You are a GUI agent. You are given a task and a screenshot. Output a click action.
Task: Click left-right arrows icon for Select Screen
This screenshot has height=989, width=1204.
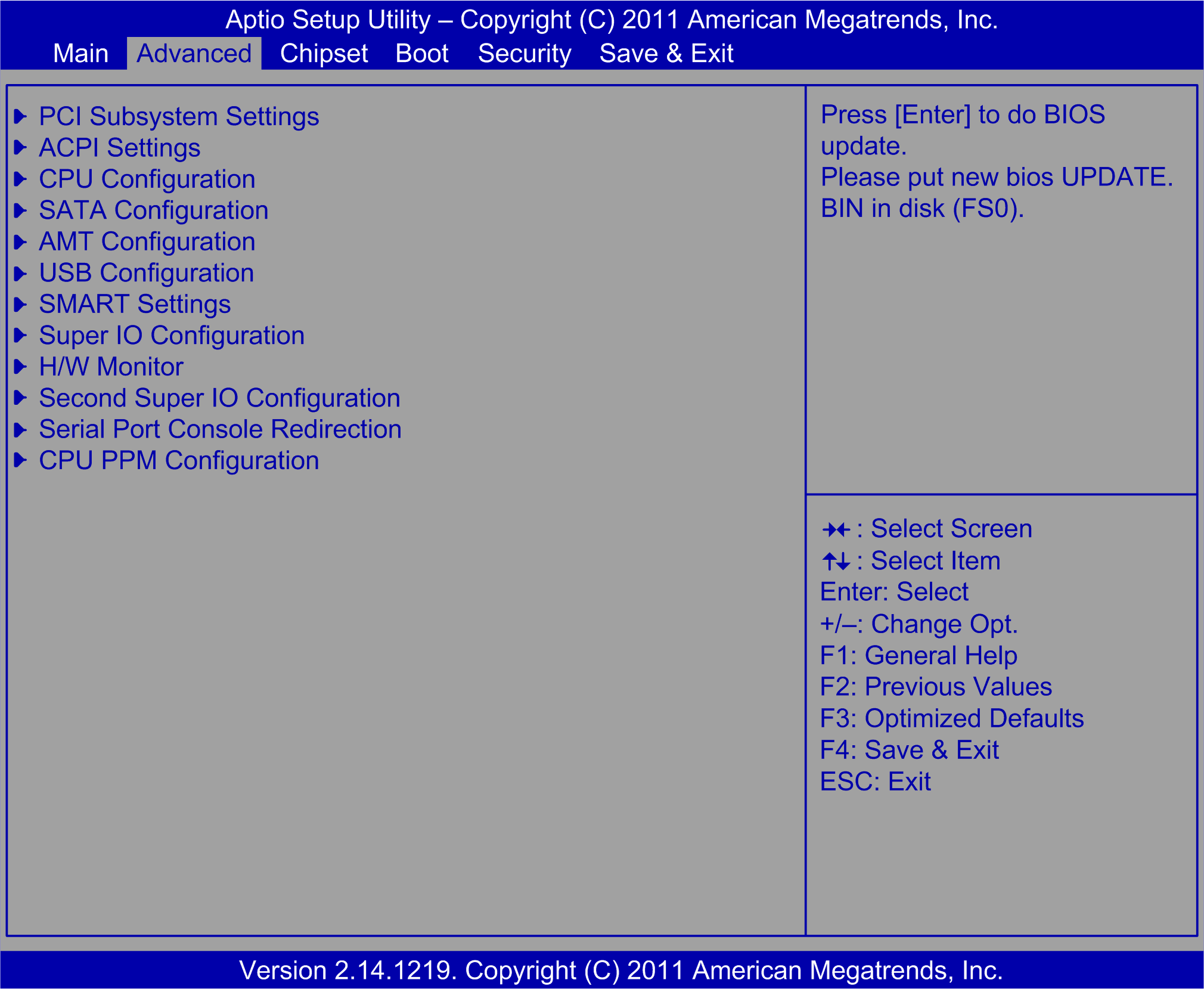click(836, 529)
